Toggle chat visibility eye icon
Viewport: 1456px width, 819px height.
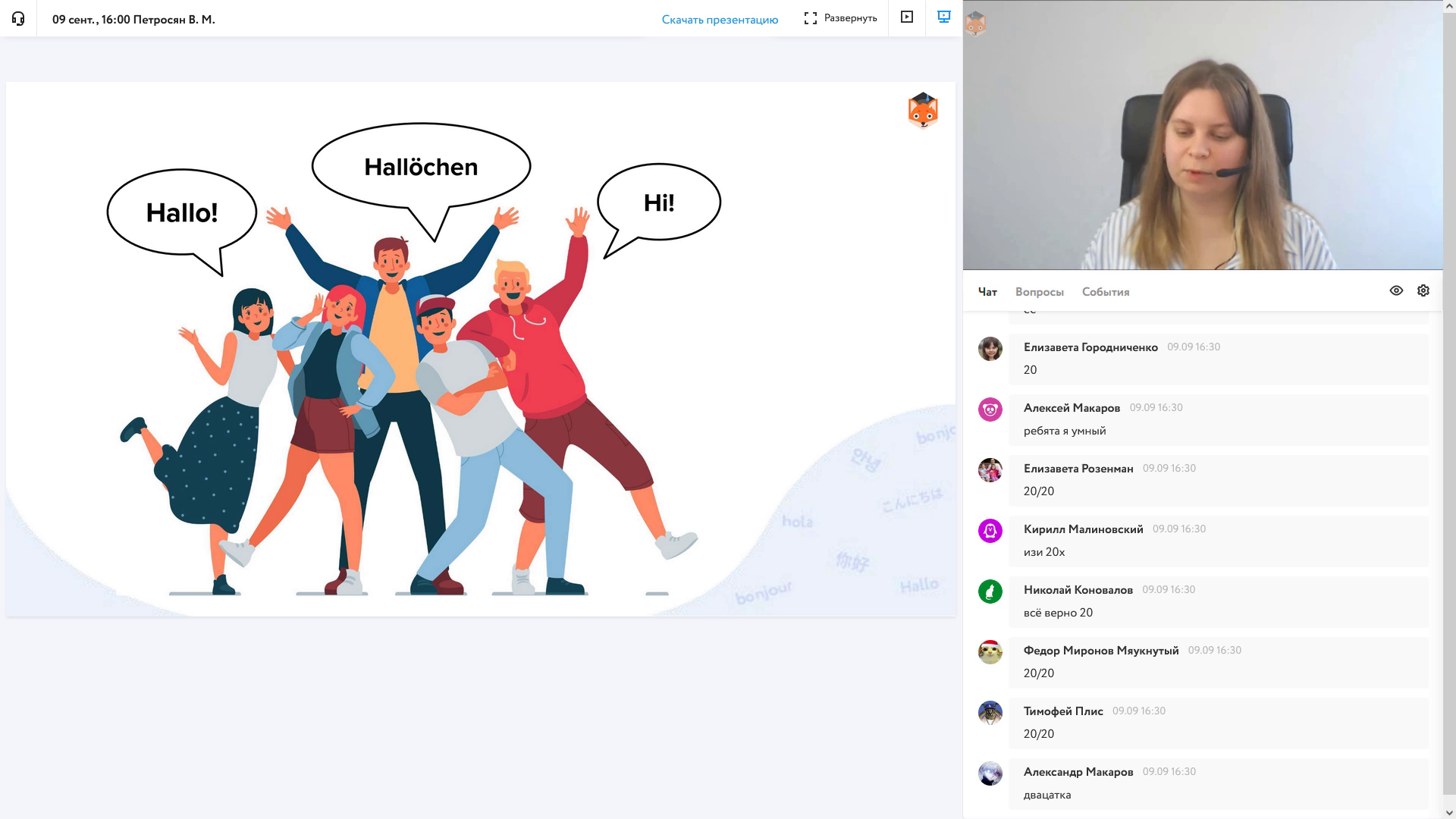click(x=1396, y=291)
